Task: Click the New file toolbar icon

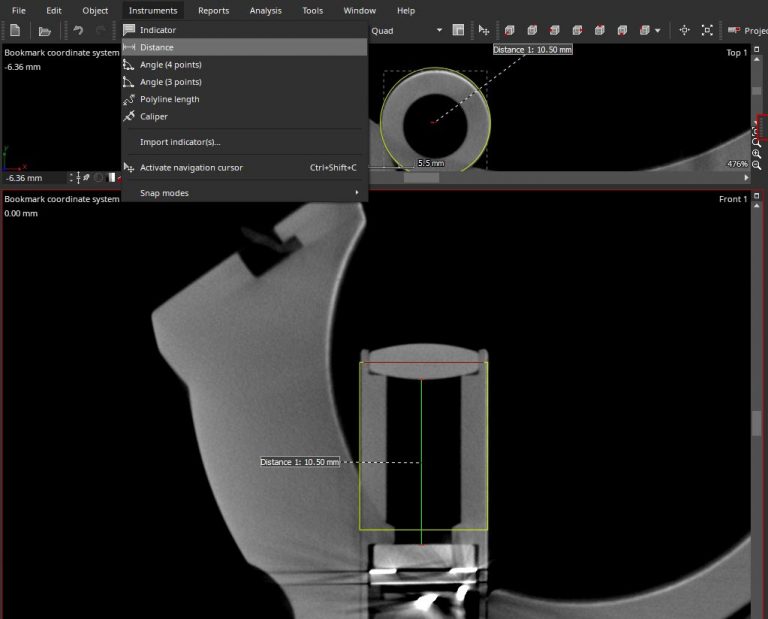Action: click(15, 30)
